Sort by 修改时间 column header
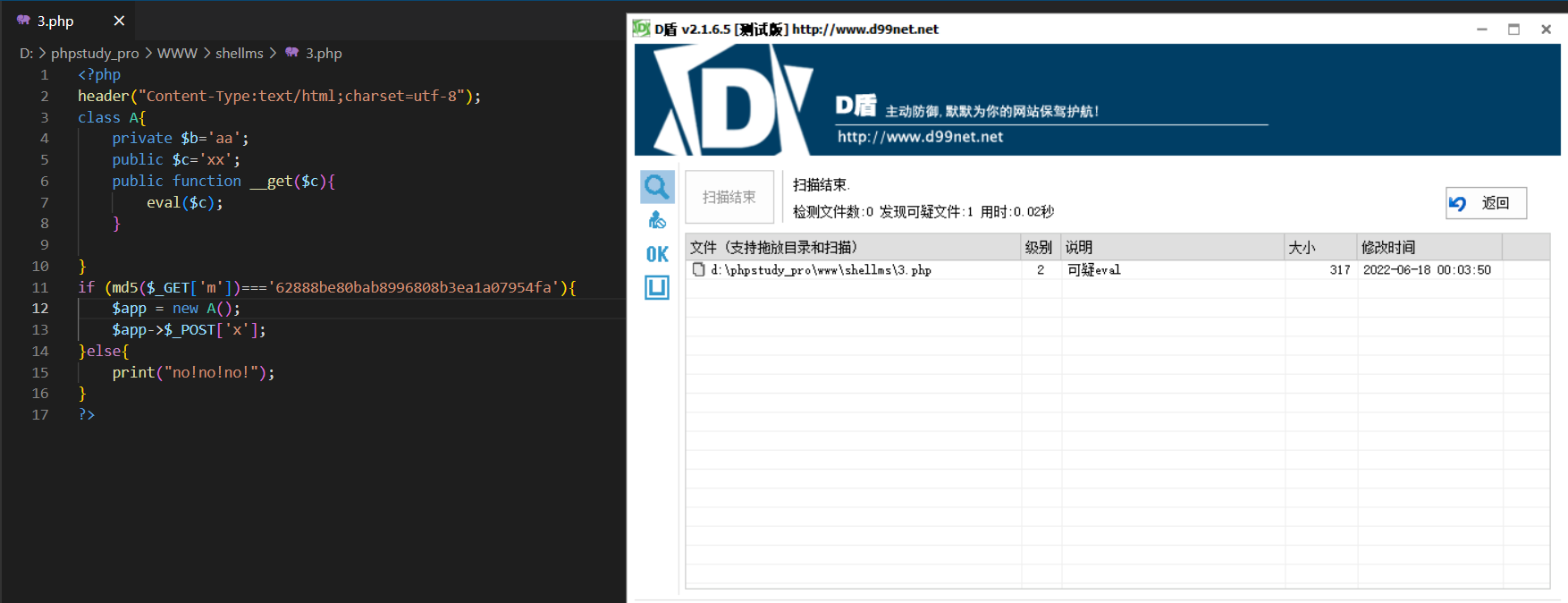 [1429, 247]
